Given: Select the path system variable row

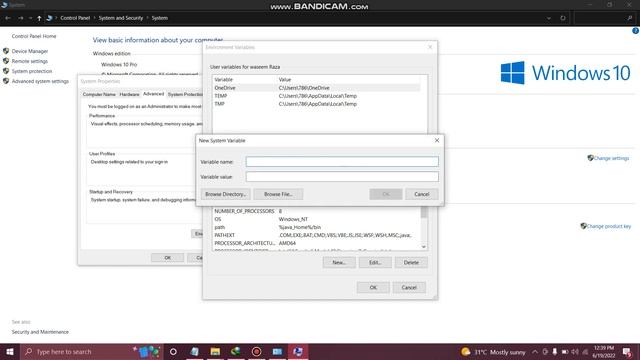Looking at the screenshot, I should tap(317, 227).
